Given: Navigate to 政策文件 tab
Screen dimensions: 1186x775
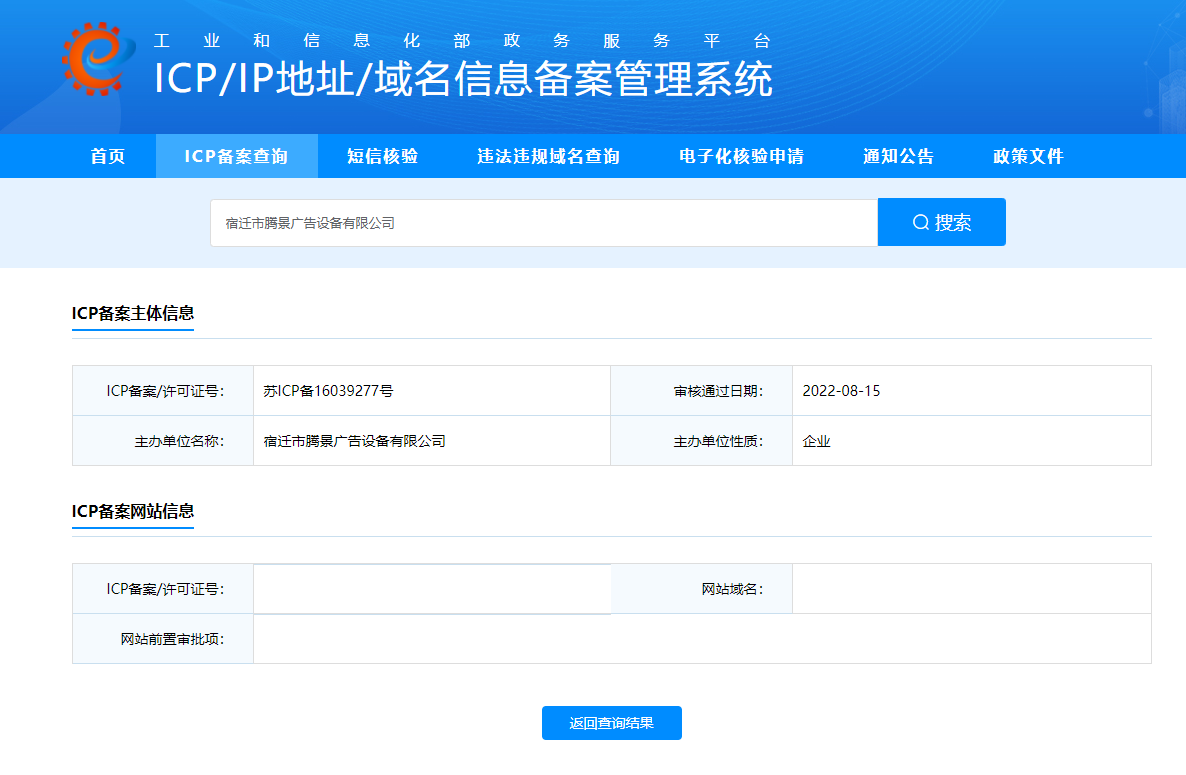Looking at the screenshot, I should point(1028,156).
